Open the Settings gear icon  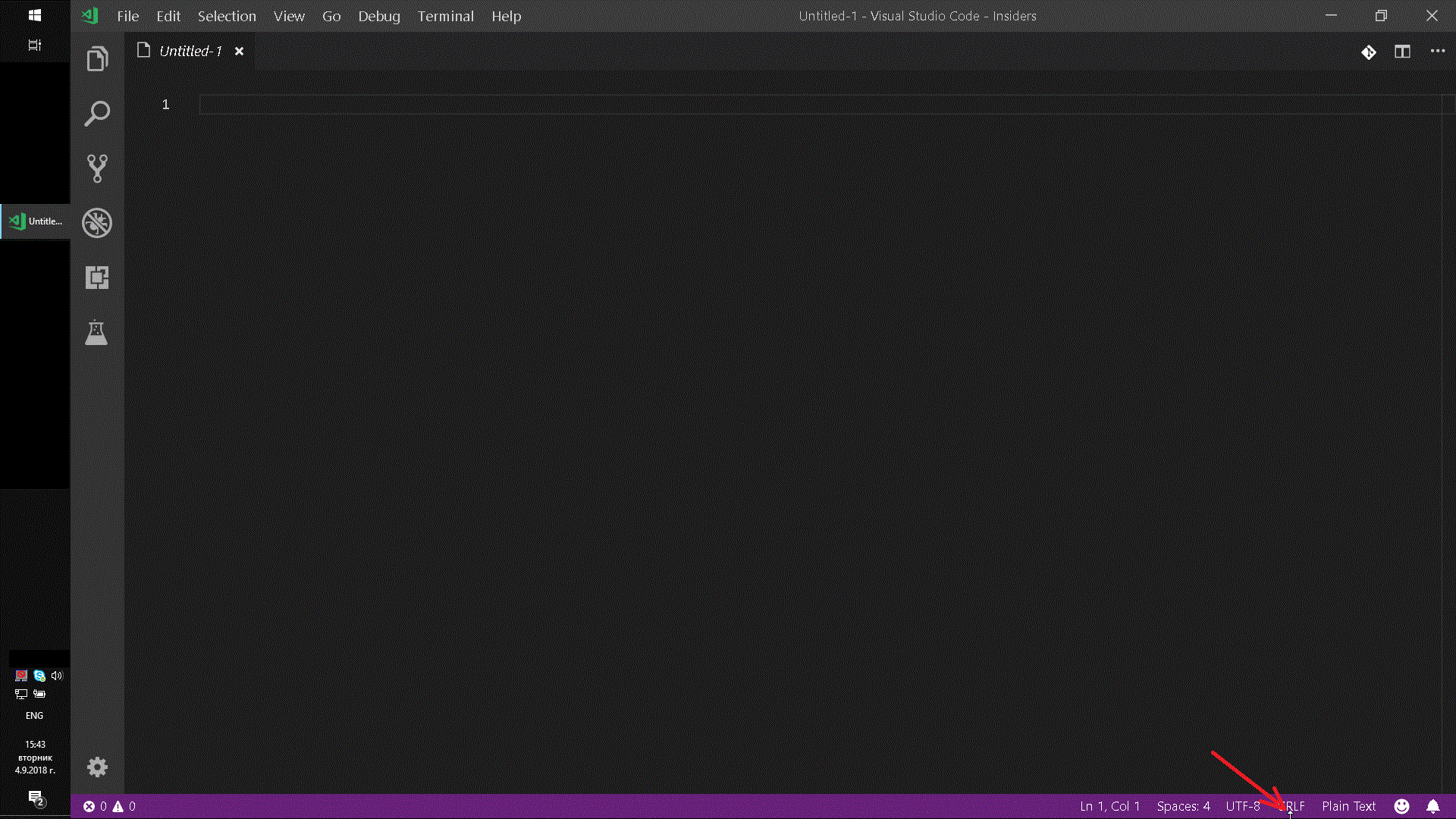96,767
